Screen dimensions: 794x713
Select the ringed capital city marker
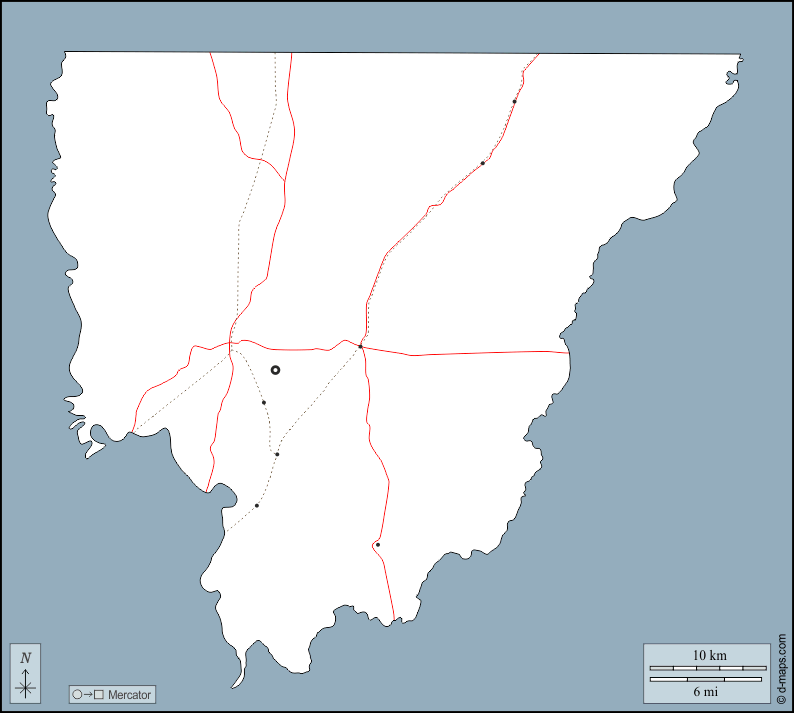click(x=276, y=370)
